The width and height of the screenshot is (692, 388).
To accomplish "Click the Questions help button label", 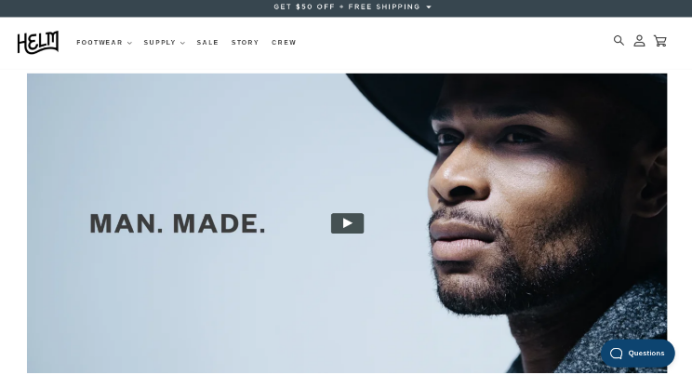I will [646, 353].
